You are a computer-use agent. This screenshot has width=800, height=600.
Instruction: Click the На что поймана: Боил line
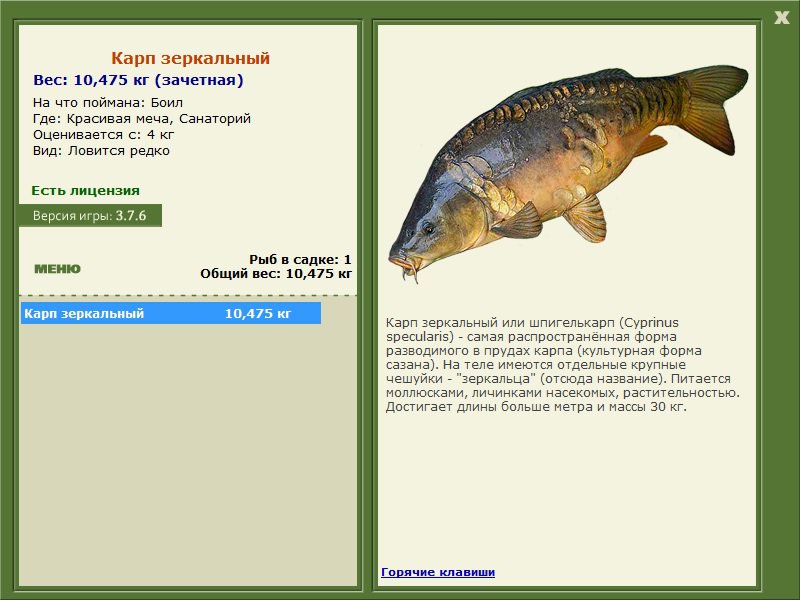pos(108,103)
